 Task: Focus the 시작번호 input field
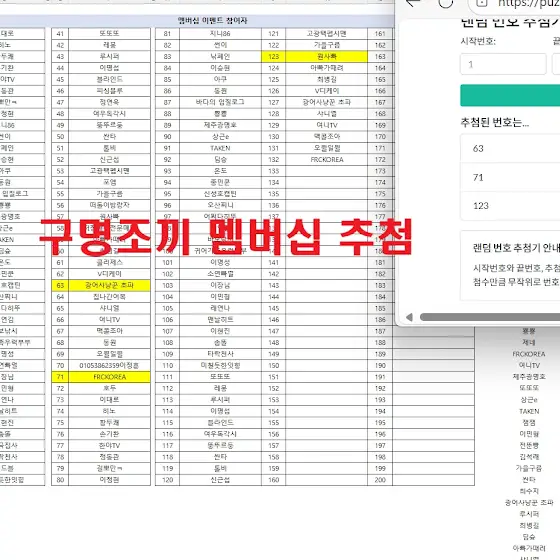pos(503,64)
